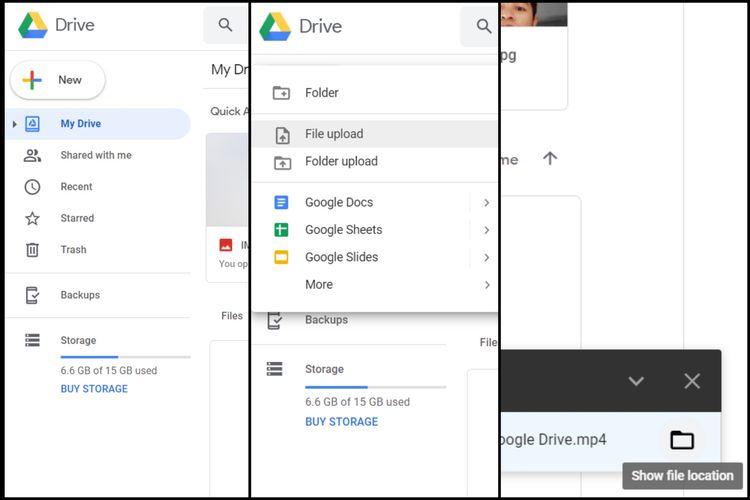Click the Storage icon in middle panel
Image resolution: width=750 pixels, height=500 pixels.
[275, 369]
